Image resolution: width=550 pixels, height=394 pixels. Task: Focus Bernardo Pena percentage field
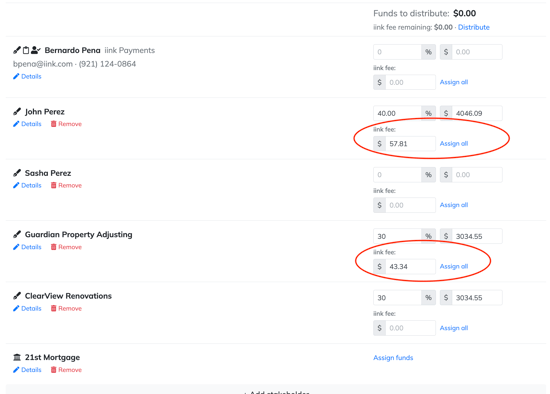coord(397,52)
